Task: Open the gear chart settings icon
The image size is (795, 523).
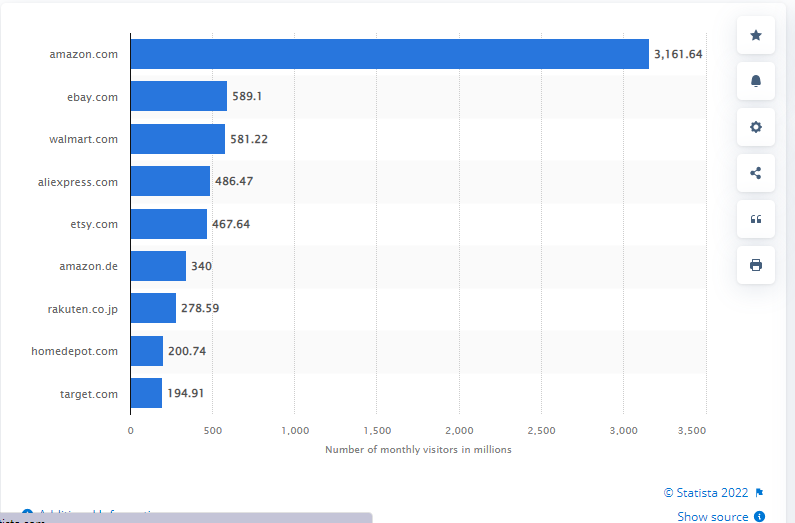Action: coord(755,127)
